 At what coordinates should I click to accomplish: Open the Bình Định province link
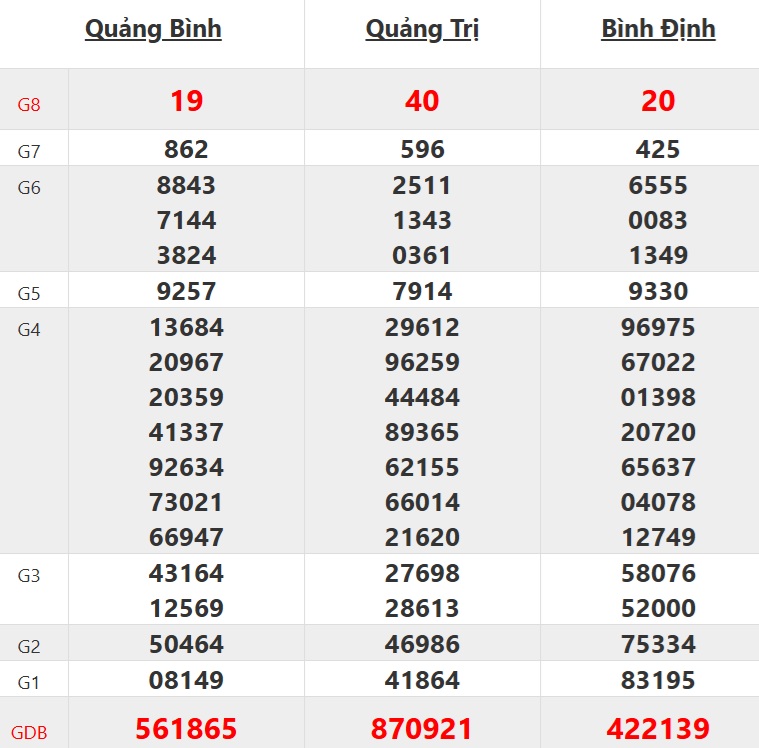coord(658,30)
